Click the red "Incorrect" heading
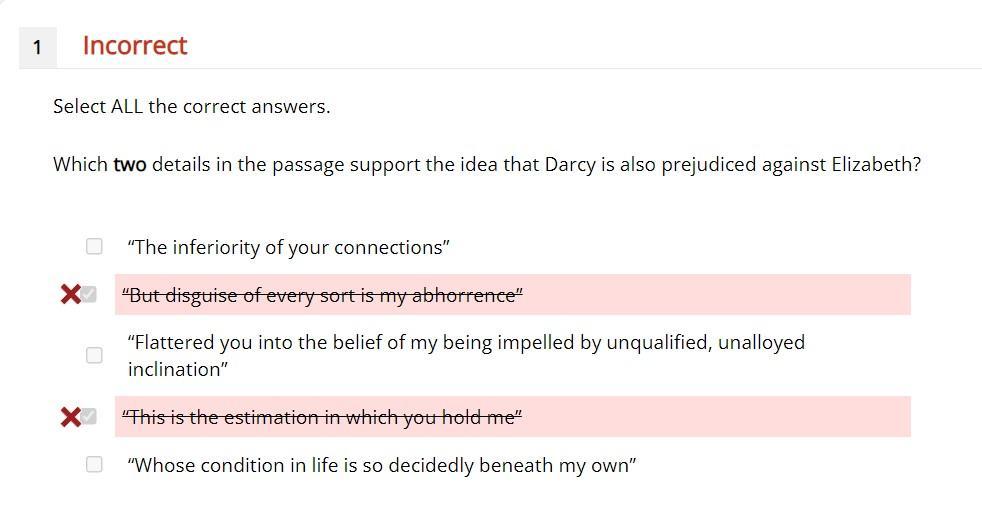This screenshot has width=982, height=506. pyautogui.click(x=135, y=46)
